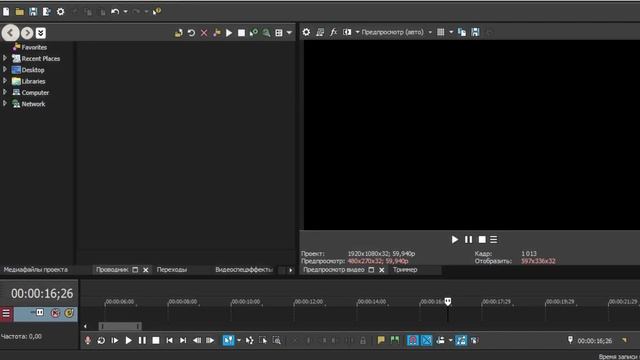The height and width of the screenshot is (360, 640).
Task: Close the Проводник panel with its X
Action: click(146, 270)
